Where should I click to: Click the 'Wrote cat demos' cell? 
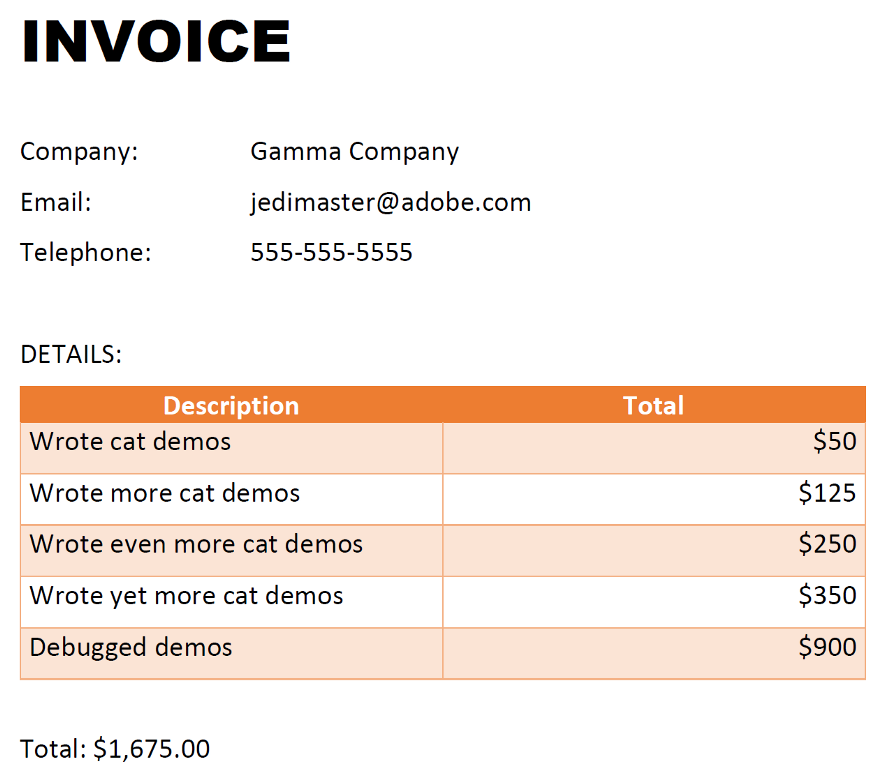tap(130, 442)
